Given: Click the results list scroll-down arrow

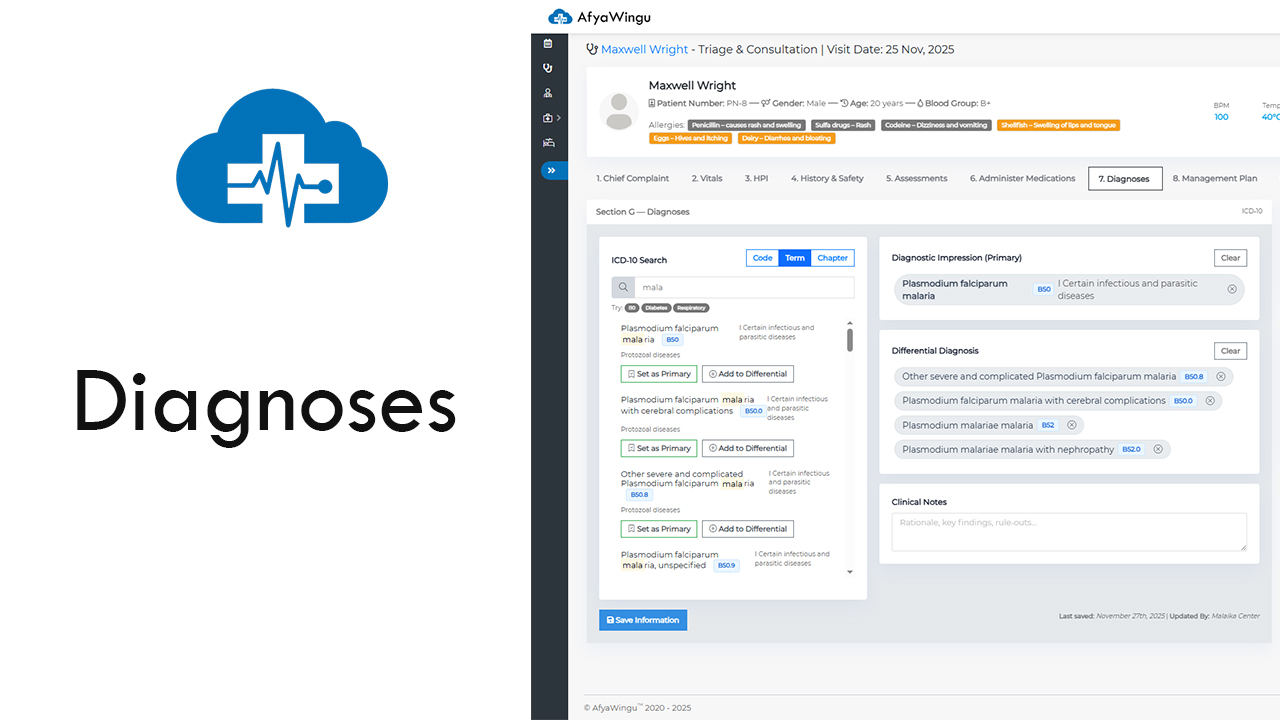Looking at the screenshot, I should (850, 572).
